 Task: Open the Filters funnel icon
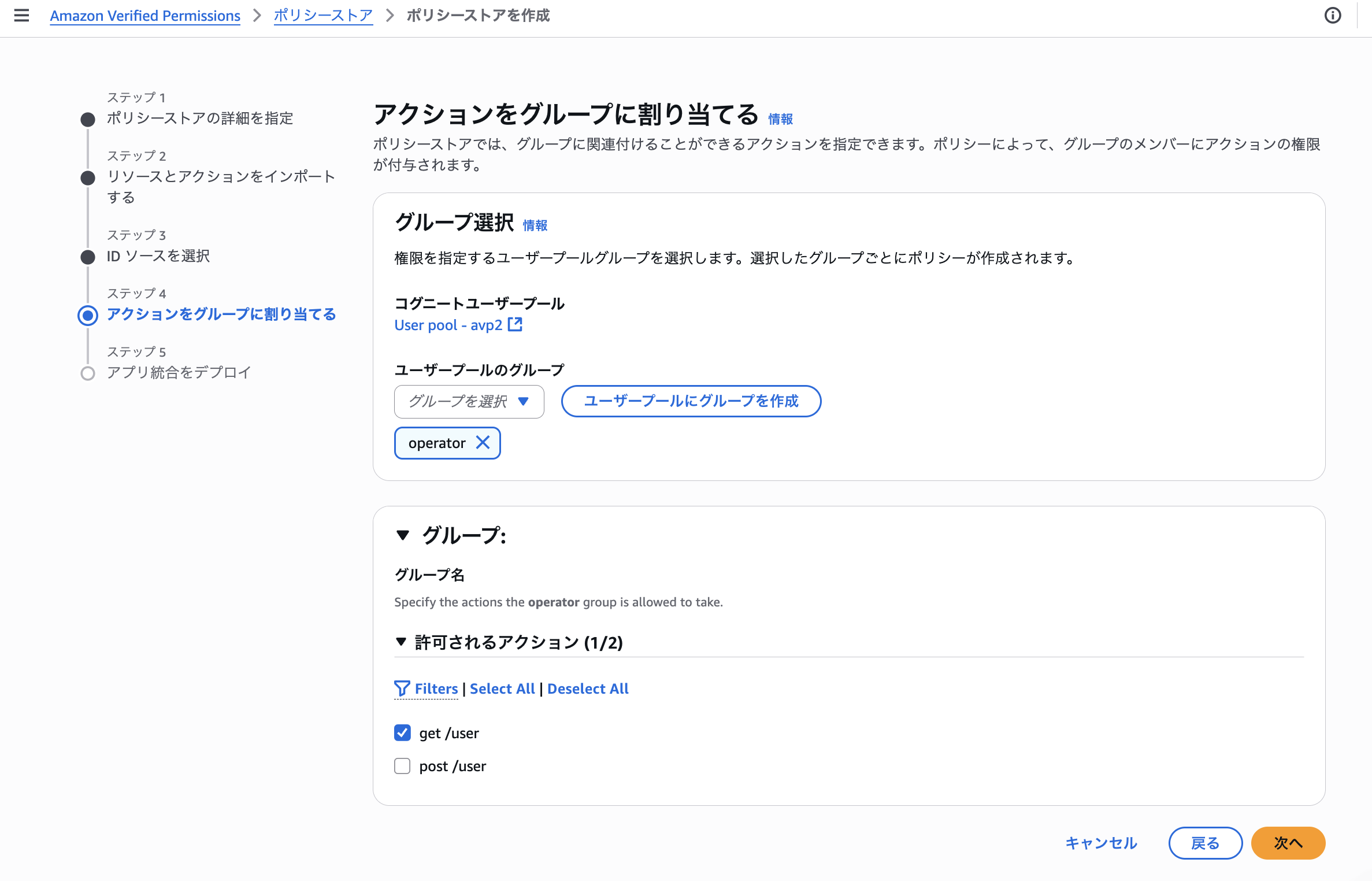[403, 688]
